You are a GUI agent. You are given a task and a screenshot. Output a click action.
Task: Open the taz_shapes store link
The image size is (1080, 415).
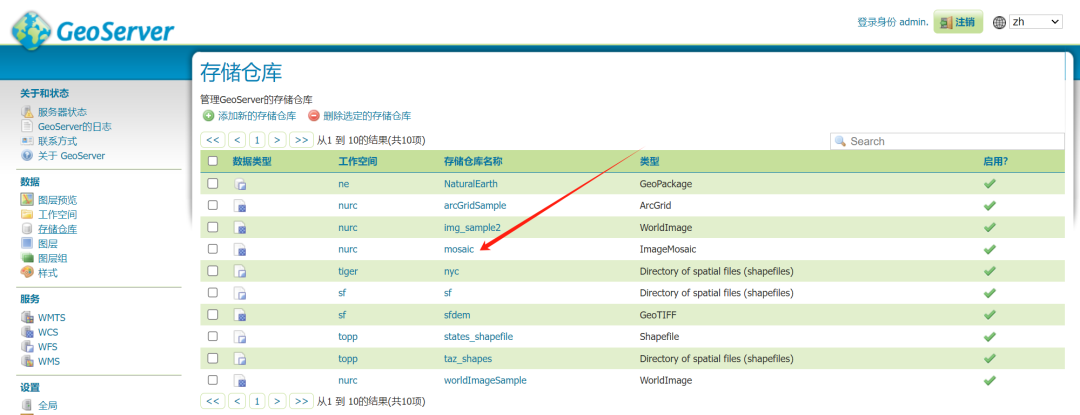pyautogui.click(x=468, y=359)
